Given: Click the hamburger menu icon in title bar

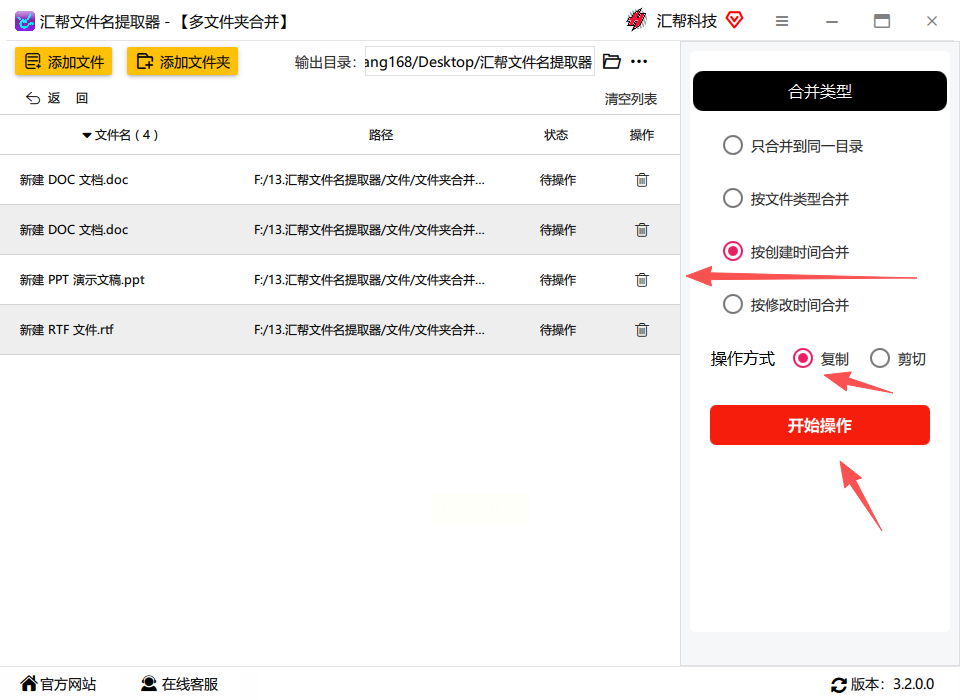Looking at the screenshot, I should click(782, 21).
